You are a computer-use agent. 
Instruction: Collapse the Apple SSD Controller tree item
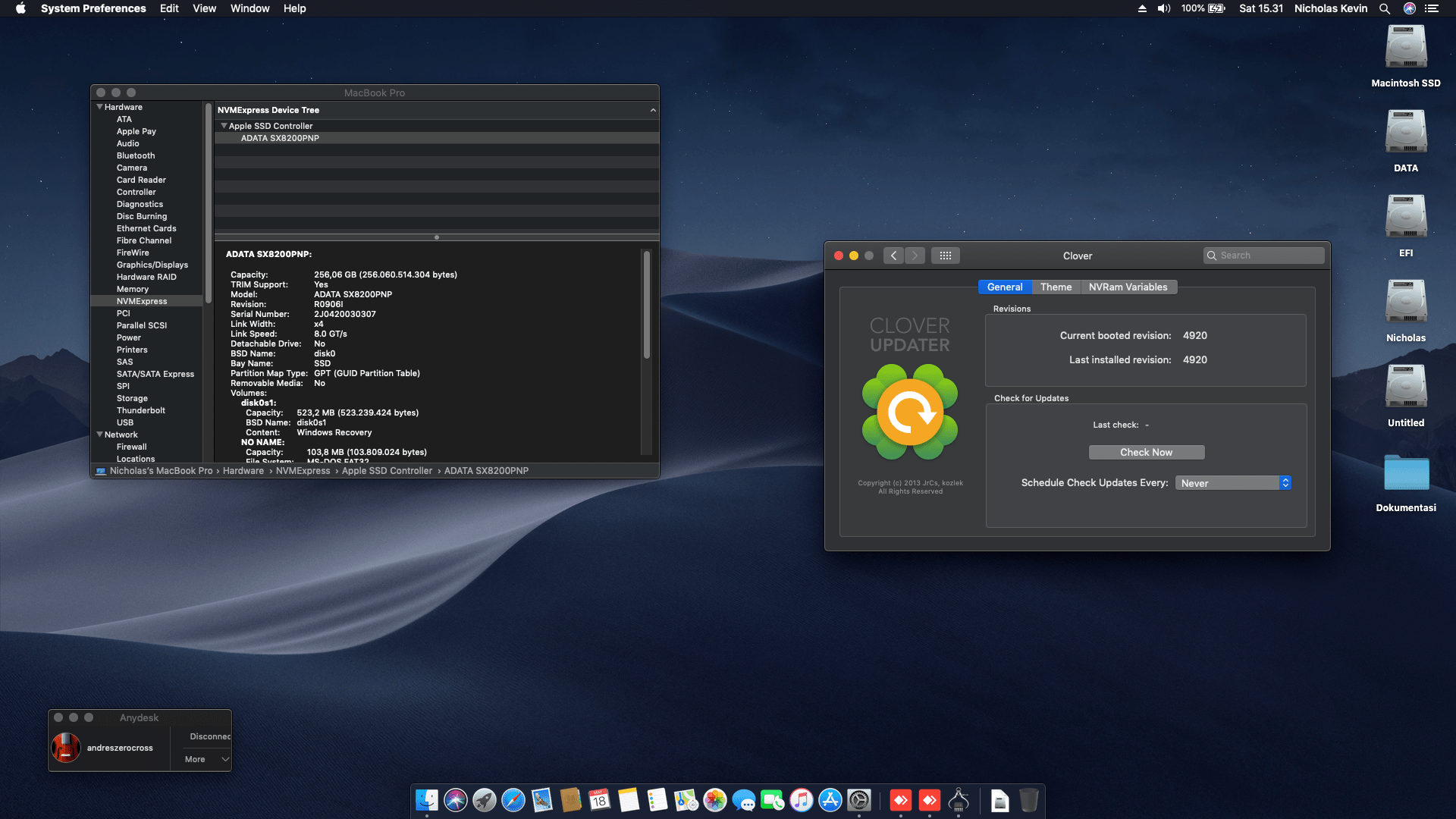point(224,126)
